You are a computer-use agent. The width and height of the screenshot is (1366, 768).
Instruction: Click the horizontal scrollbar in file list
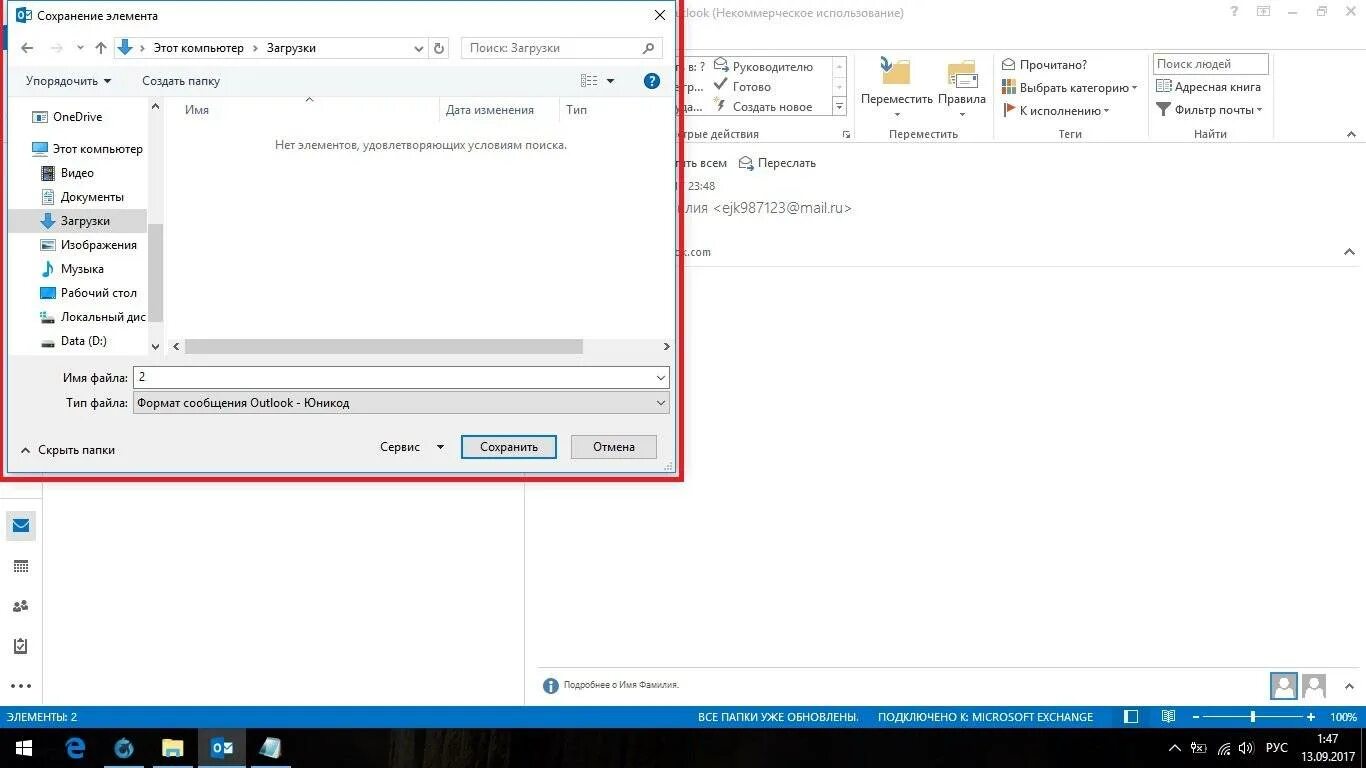tap(384, 346)
